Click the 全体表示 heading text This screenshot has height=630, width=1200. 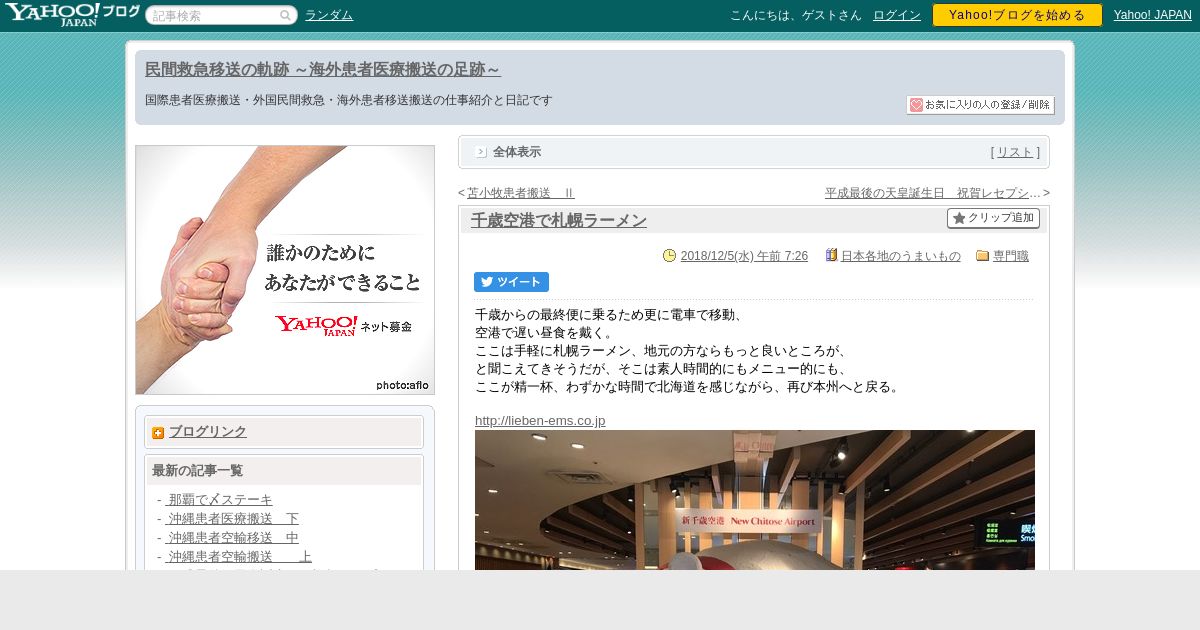(517, 152)
